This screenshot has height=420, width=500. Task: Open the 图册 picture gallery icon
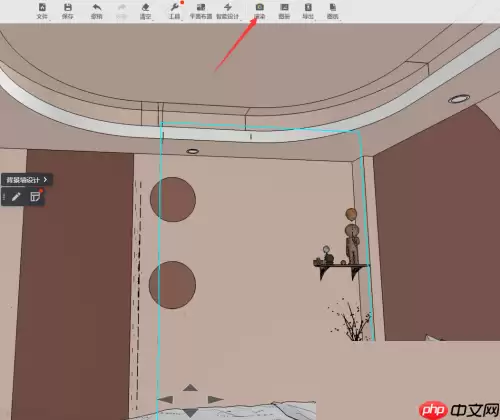point(284,7)
